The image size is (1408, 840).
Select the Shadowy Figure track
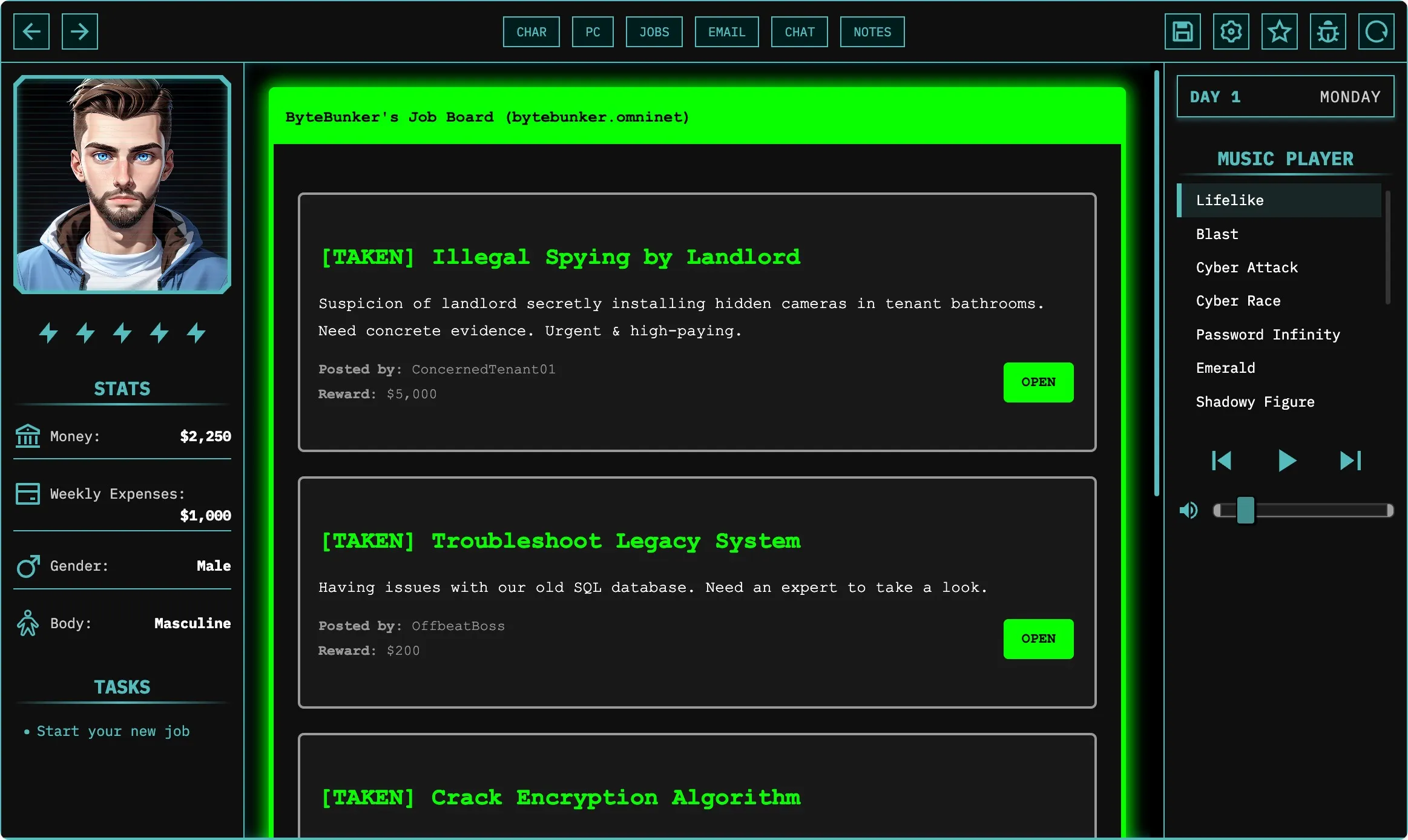[1255, 402]
